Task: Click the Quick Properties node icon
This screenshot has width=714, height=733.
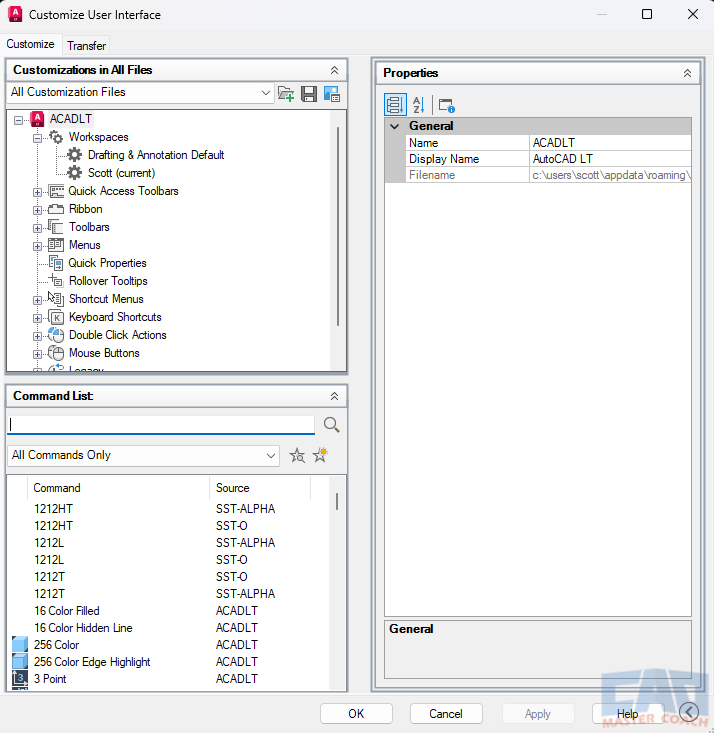Action: [x=56, y=263]
